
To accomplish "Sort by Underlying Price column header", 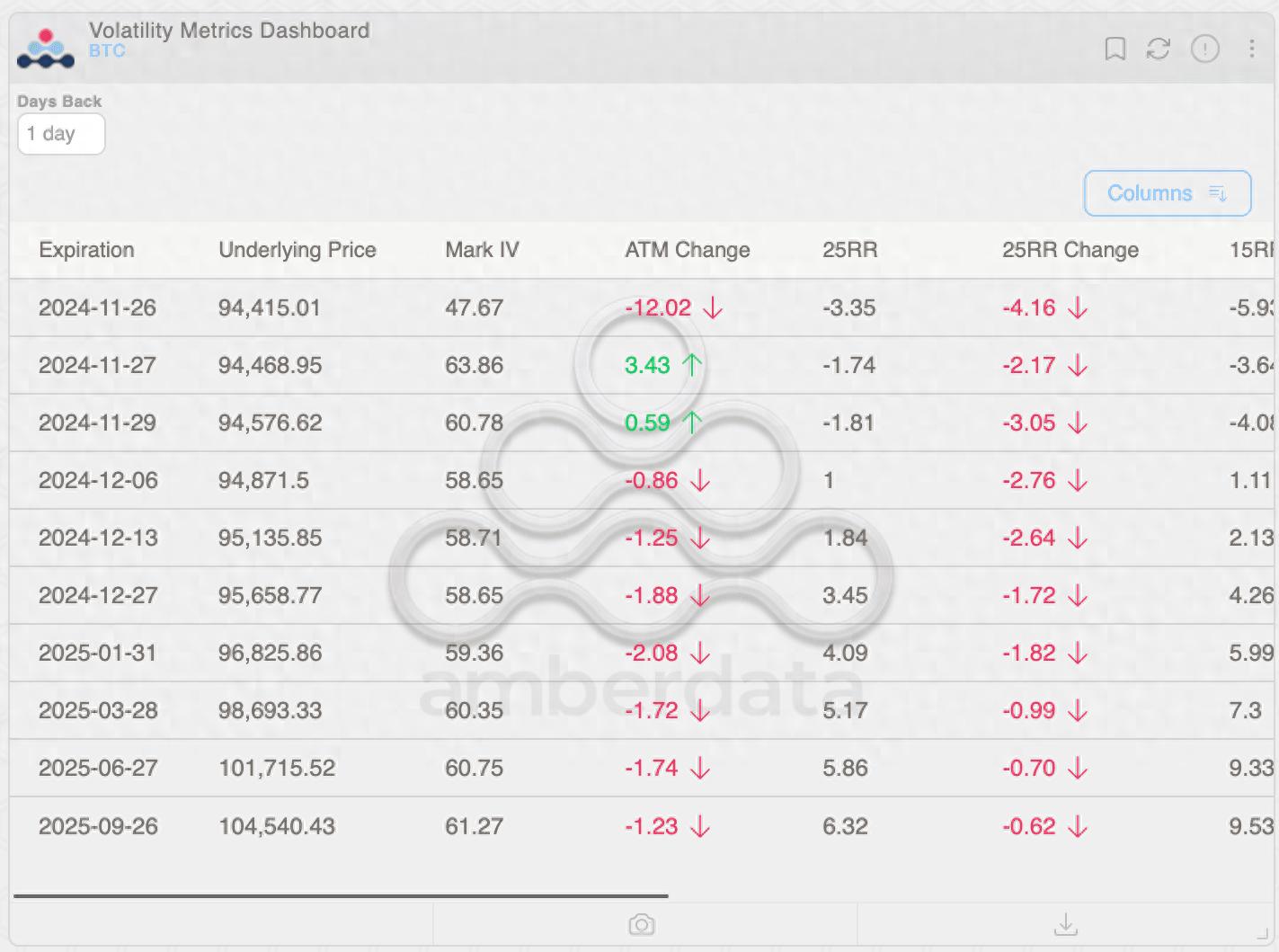I will [298, 250].
